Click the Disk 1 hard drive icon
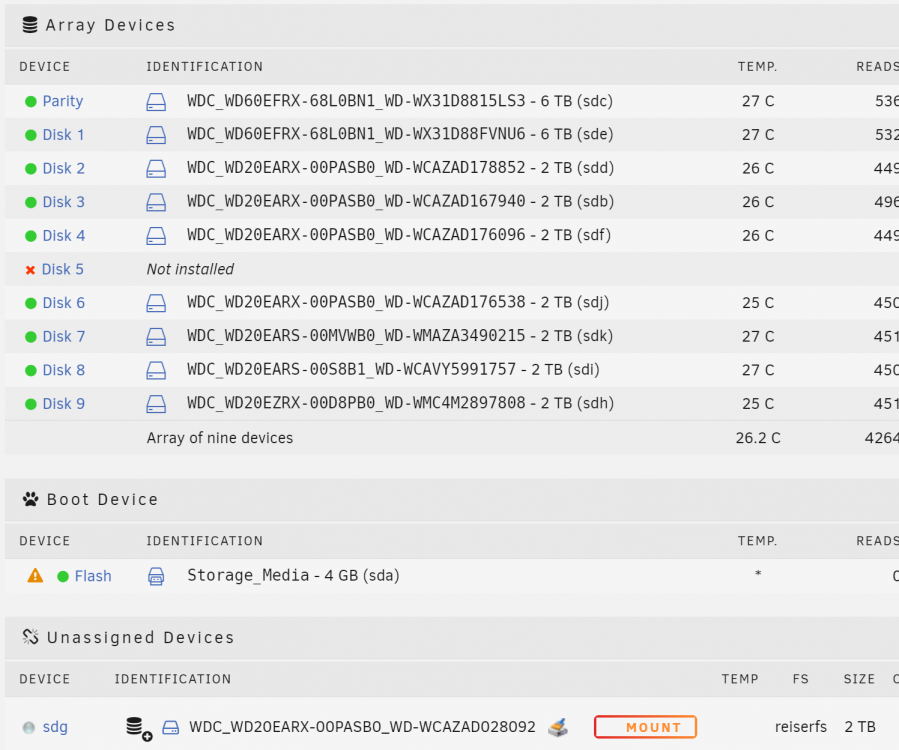This screenshot has width=899, height=750. 156,135
